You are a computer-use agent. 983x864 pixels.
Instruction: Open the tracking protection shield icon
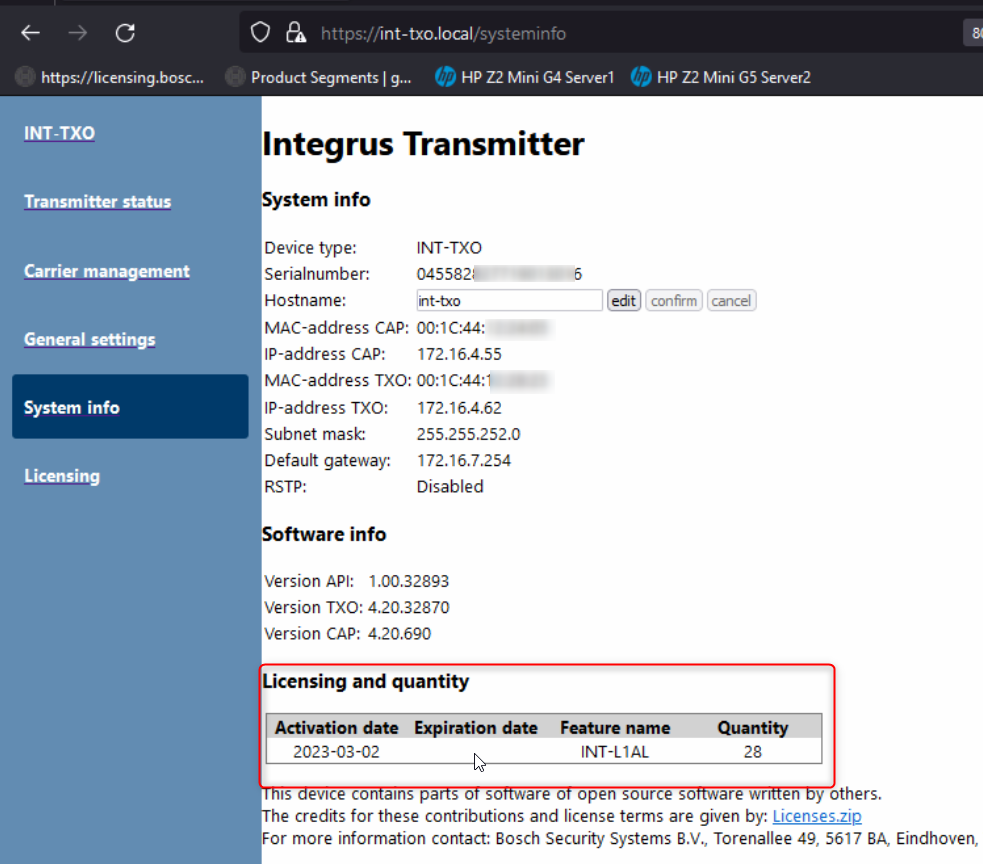(x=260, y=33)
